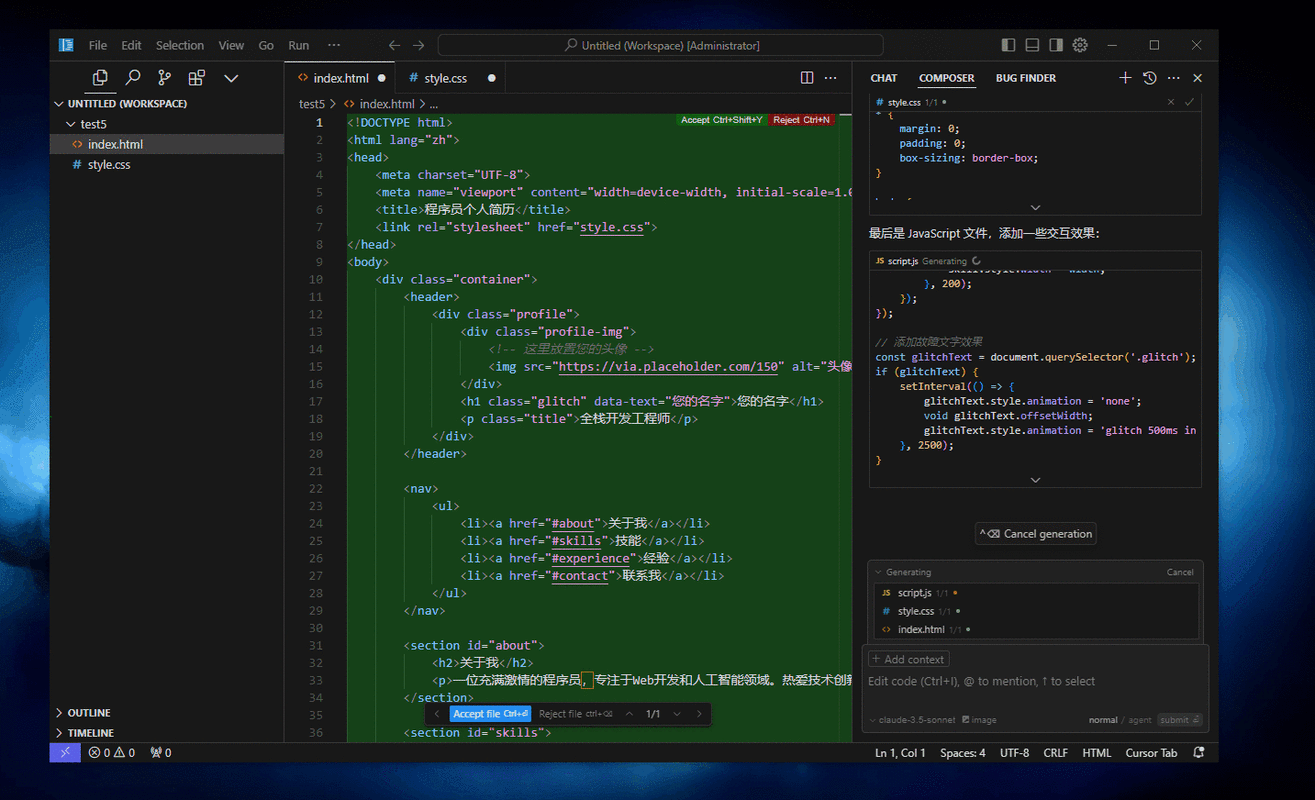Open the settings gear in title bar
The height and width of the screenshot is (800, 1315).
tap(1080, 45)
